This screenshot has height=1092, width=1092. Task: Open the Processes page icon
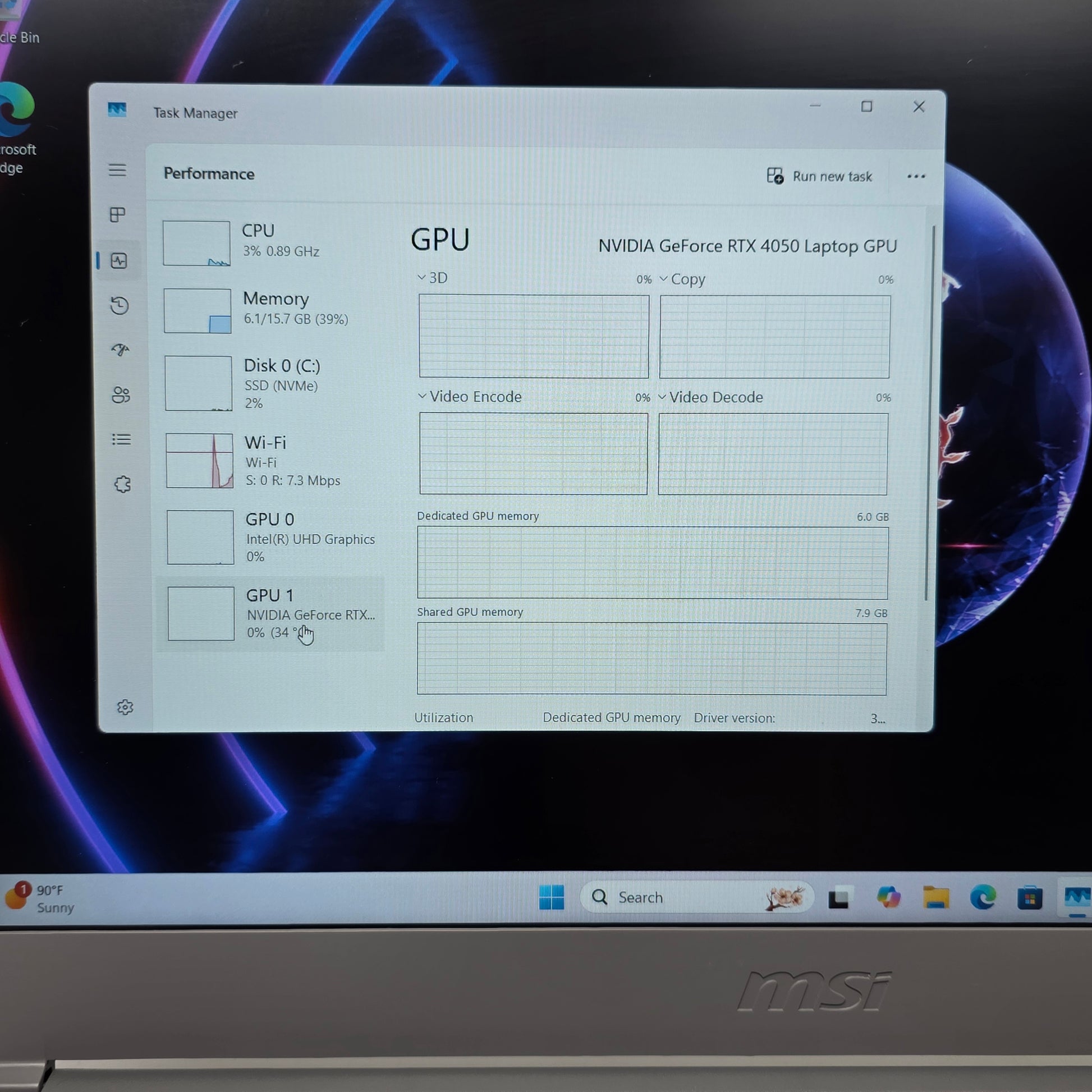[x=118, y=215]
